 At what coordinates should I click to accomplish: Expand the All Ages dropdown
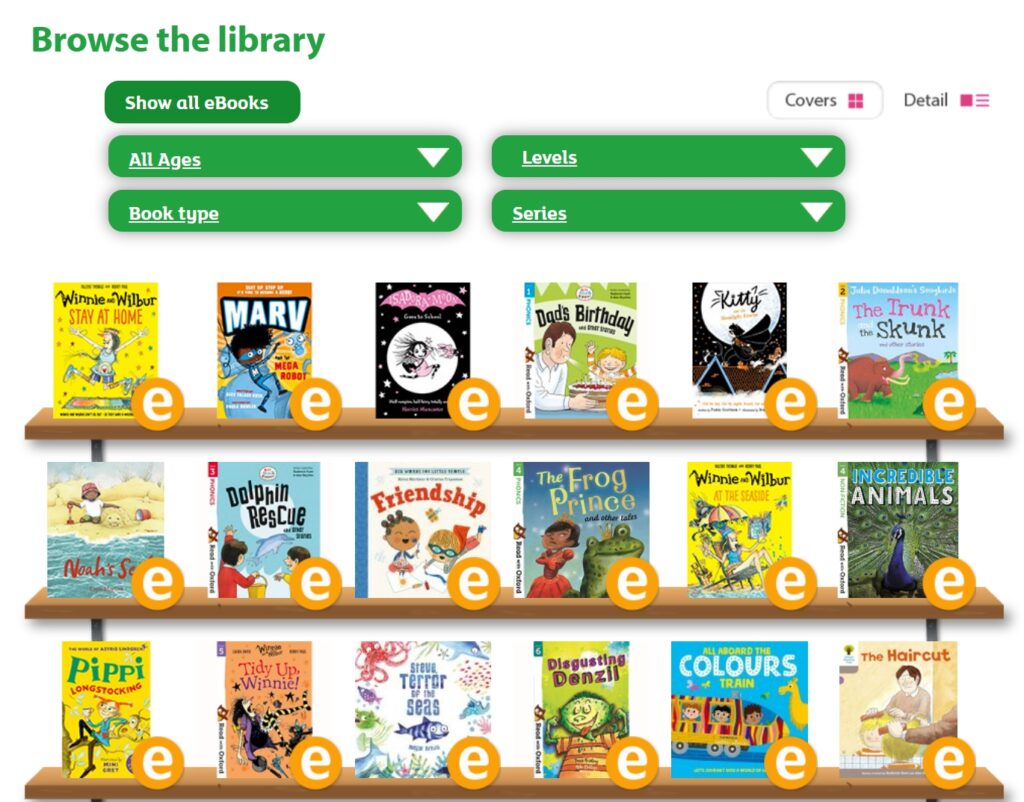(285, 158)
